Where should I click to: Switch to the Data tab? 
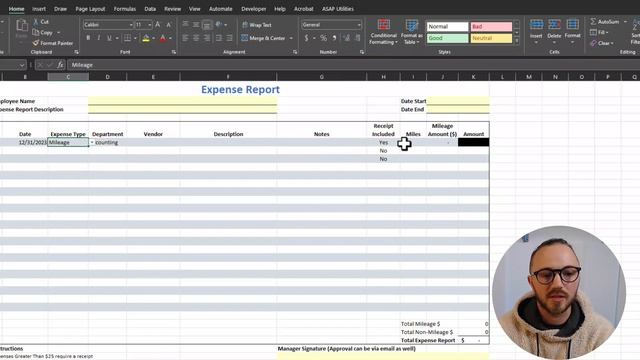point(150,9)
